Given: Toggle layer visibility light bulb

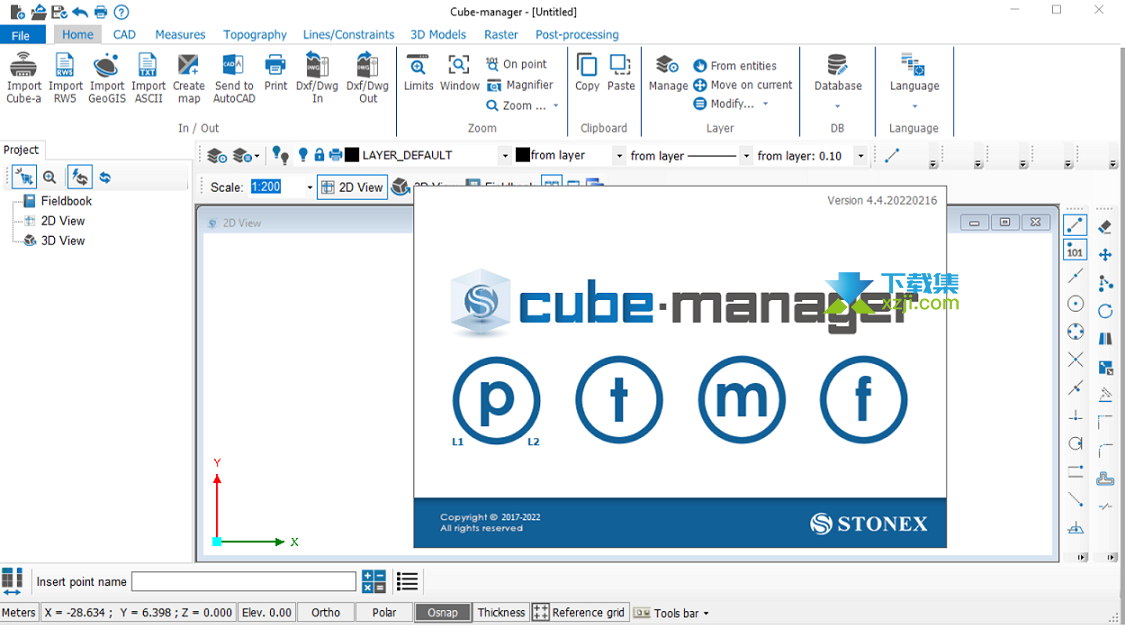Looking at the screenshot, I should pos(303,155).
